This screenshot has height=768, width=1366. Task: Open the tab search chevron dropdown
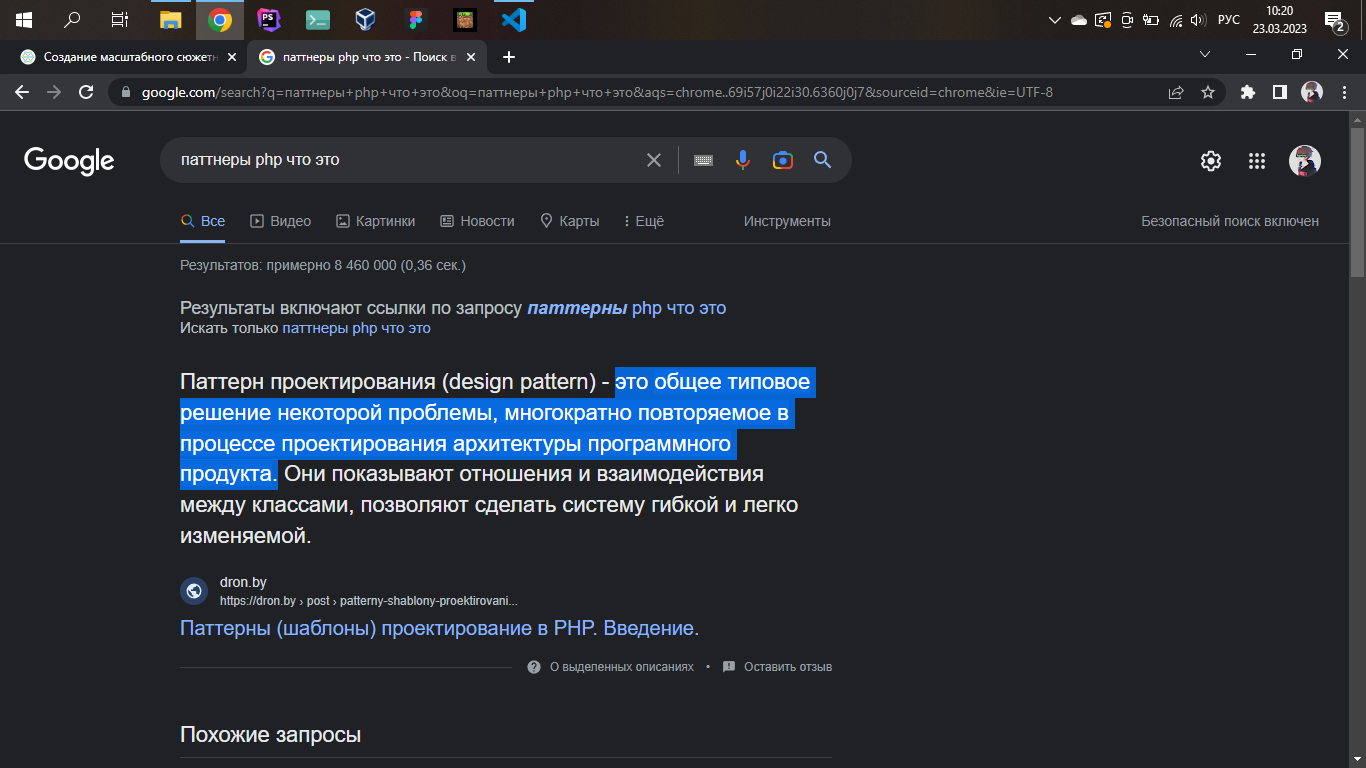tap(1205, 55)
